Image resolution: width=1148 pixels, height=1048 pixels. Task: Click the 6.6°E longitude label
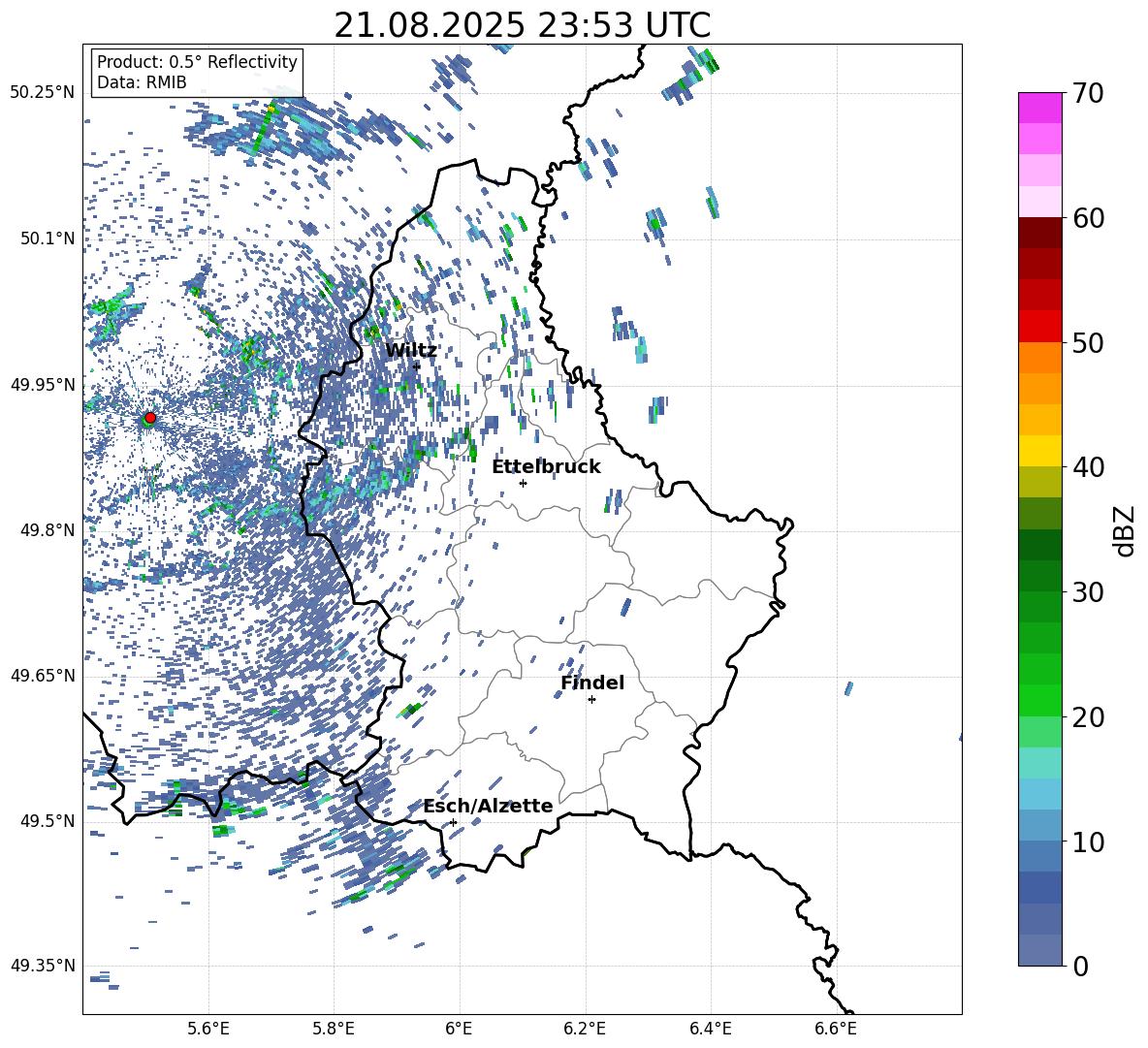pyautogui.click(x=836, y=1030)
